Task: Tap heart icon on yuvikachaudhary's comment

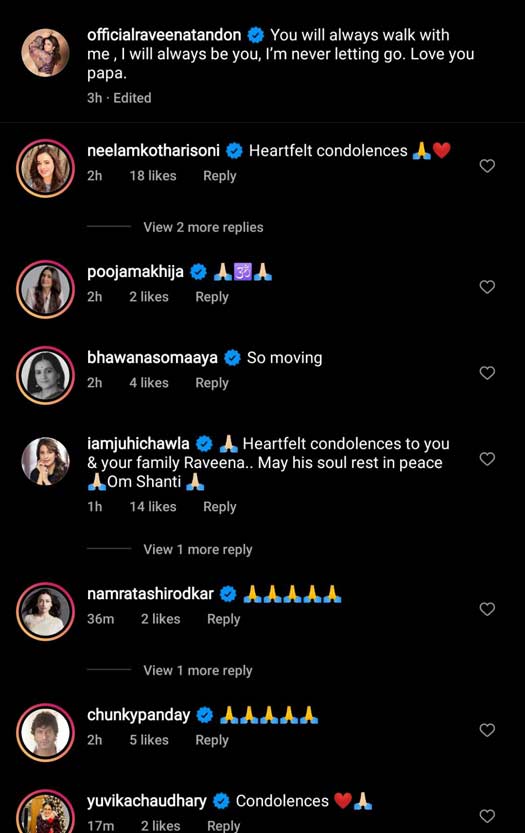Action: pyautogui.click(x=487, y=815)
